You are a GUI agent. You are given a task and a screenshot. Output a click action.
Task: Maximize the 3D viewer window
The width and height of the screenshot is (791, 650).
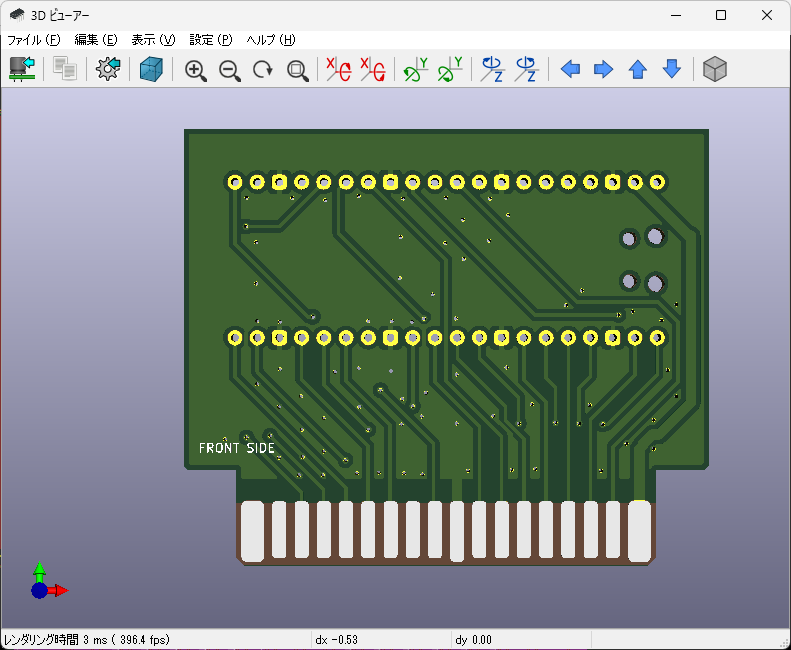point(721,15)
